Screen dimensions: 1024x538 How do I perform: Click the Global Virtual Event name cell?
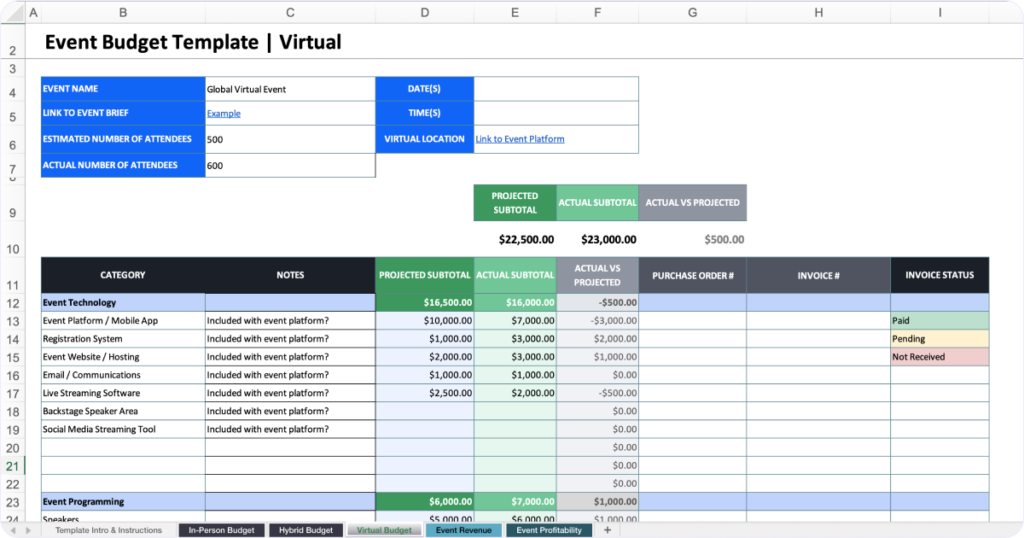(x=289, y=89)
